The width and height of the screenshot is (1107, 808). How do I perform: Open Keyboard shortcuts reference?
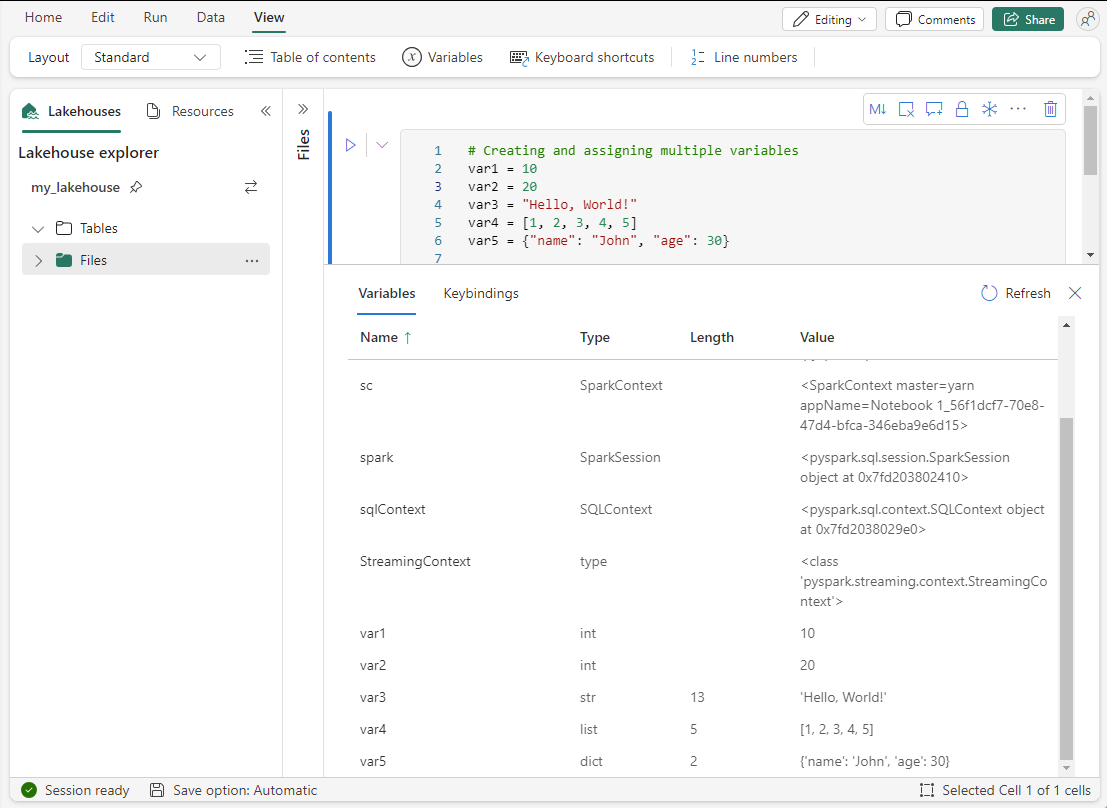tap(581, 57)
